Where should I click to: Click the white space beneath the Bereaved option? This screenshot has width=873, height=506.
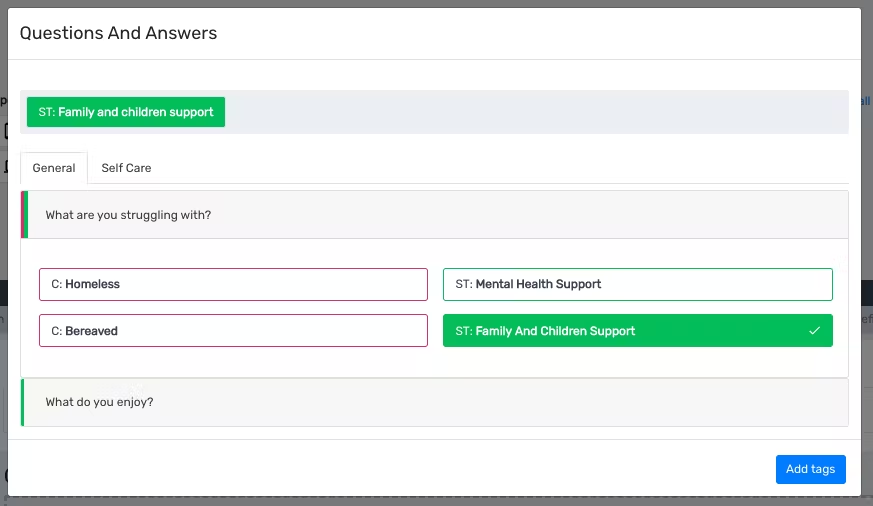tap(233, 362)
